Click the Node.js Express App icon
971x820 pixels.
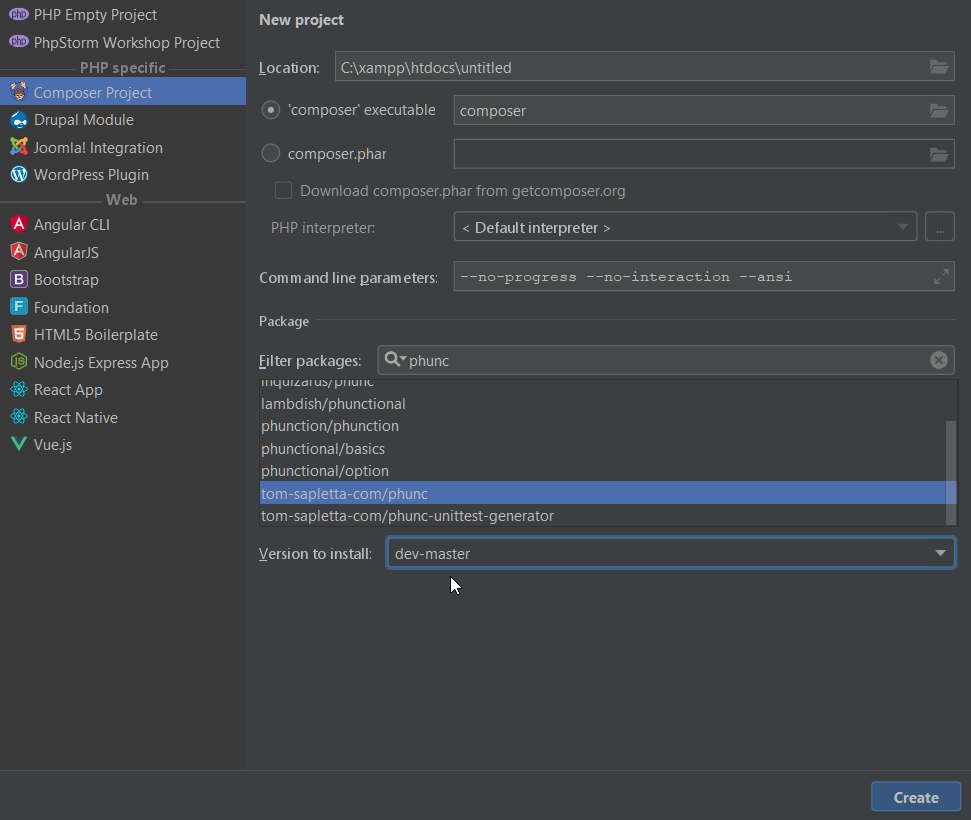point(19,362)
